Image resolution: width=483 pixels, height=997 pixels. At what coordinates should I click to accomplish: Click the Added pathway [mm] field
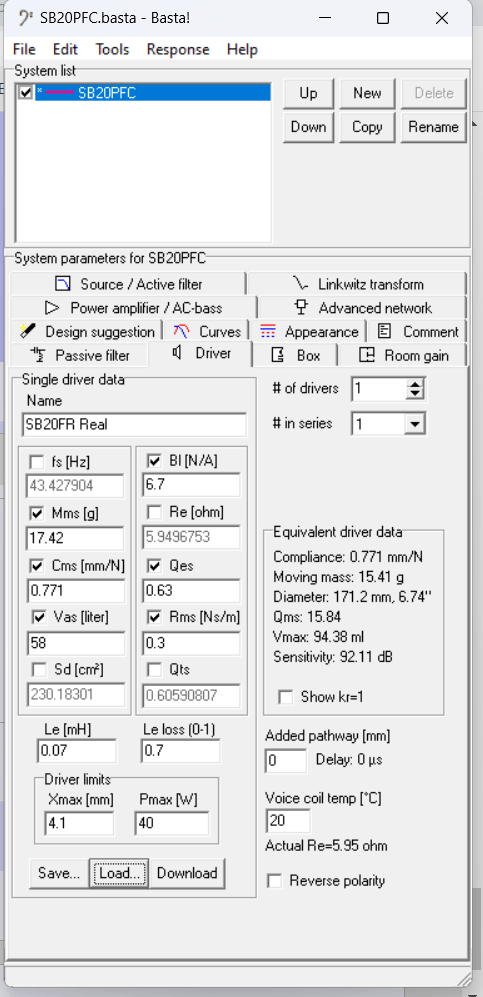point(286,760)
